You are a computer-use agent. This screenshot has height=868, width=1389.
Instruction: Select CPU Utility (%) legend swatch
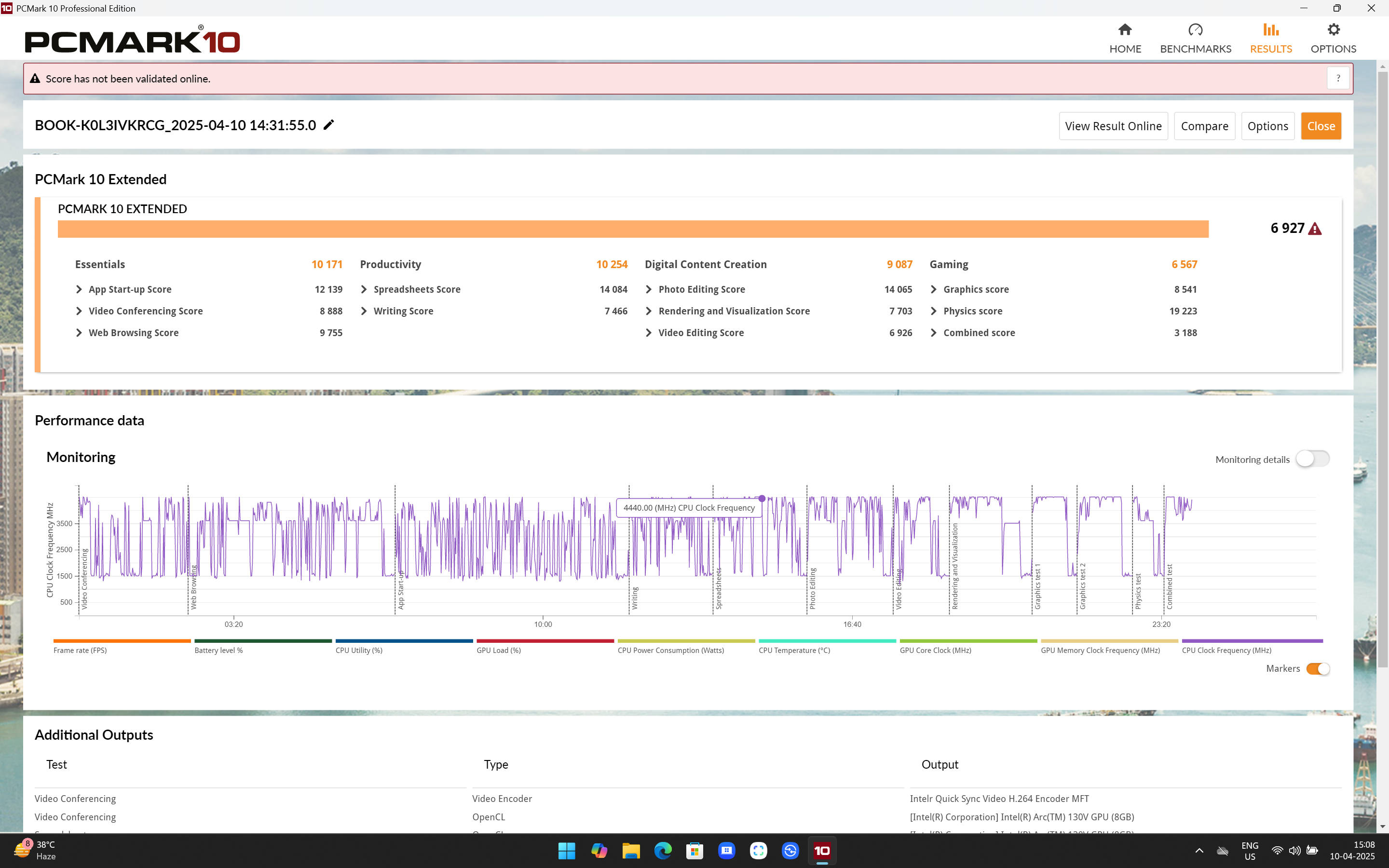(x=404, y=641)
